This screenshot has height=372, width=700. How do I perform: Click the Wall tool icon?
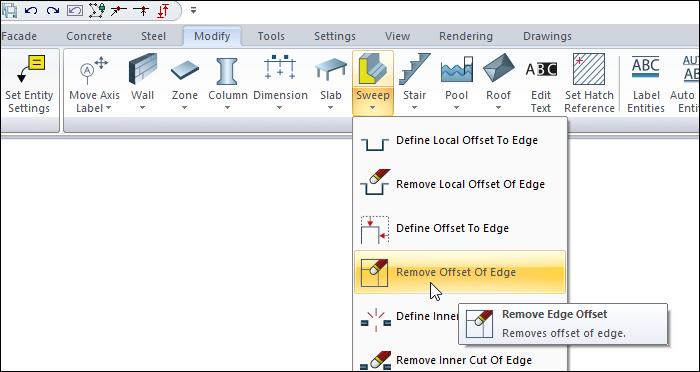tap(143, 69)
